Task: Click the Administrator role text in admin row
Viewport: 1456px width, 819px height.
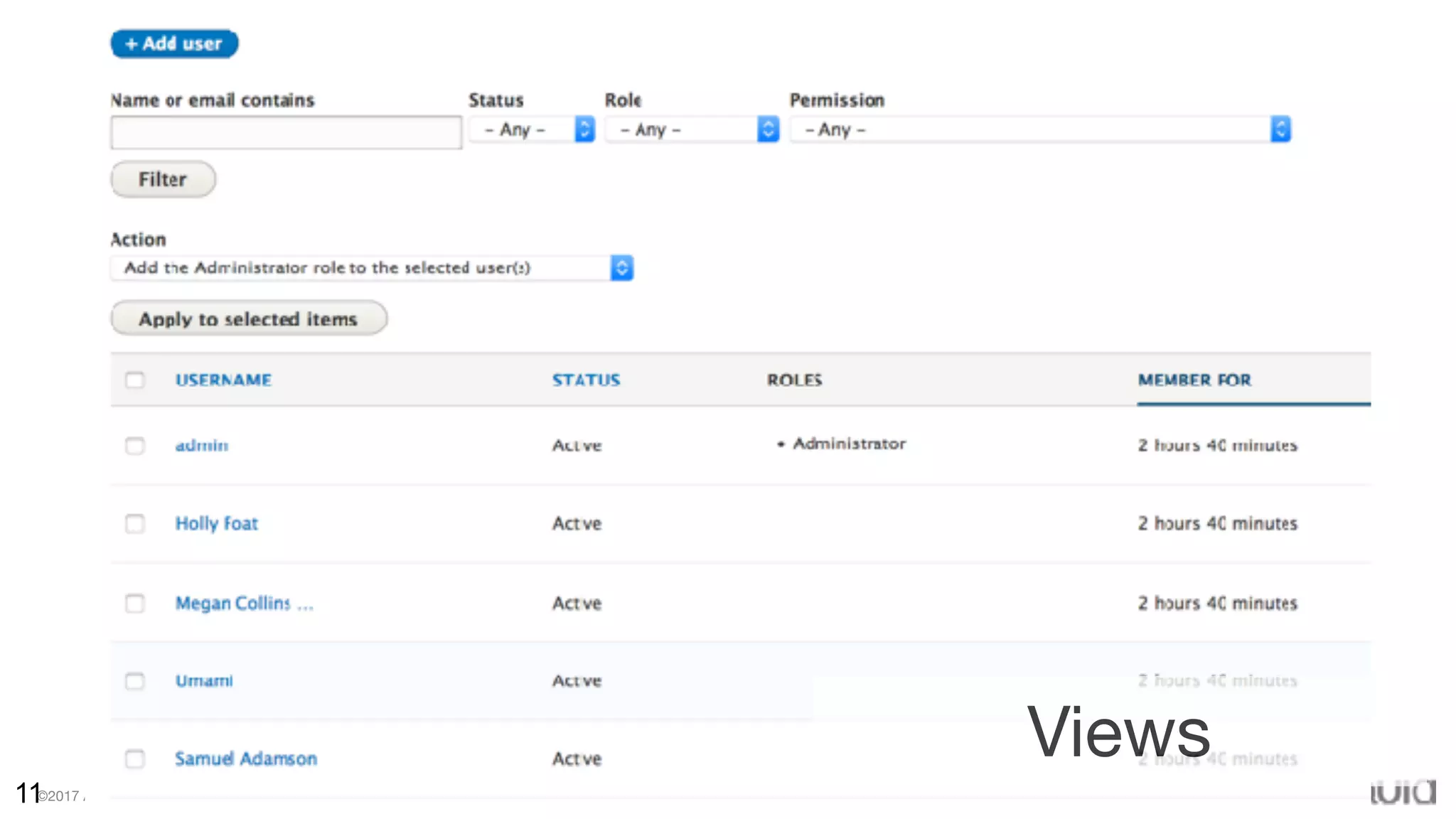Action: [849, 444]
